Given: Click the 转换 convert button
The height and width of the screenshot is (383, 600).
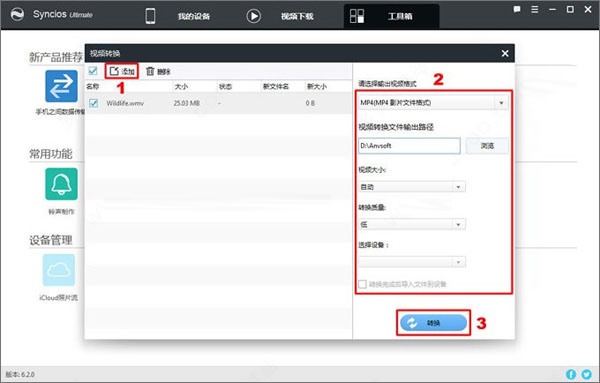Looking at the screenshot, I should click(x=433, y=323).
